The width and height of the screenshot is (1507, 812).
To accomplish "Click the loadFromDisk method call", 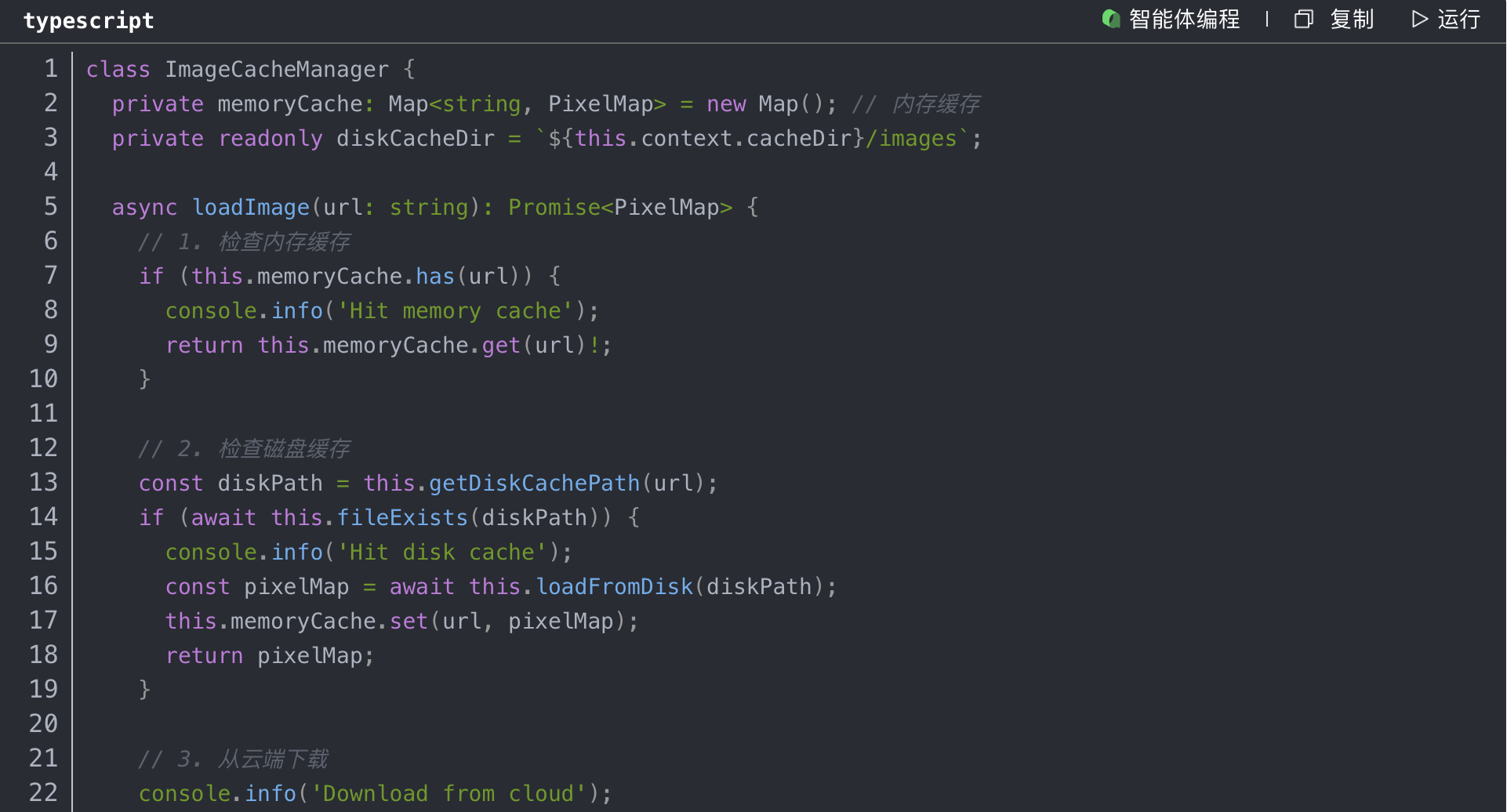I will tap(615, 587).
